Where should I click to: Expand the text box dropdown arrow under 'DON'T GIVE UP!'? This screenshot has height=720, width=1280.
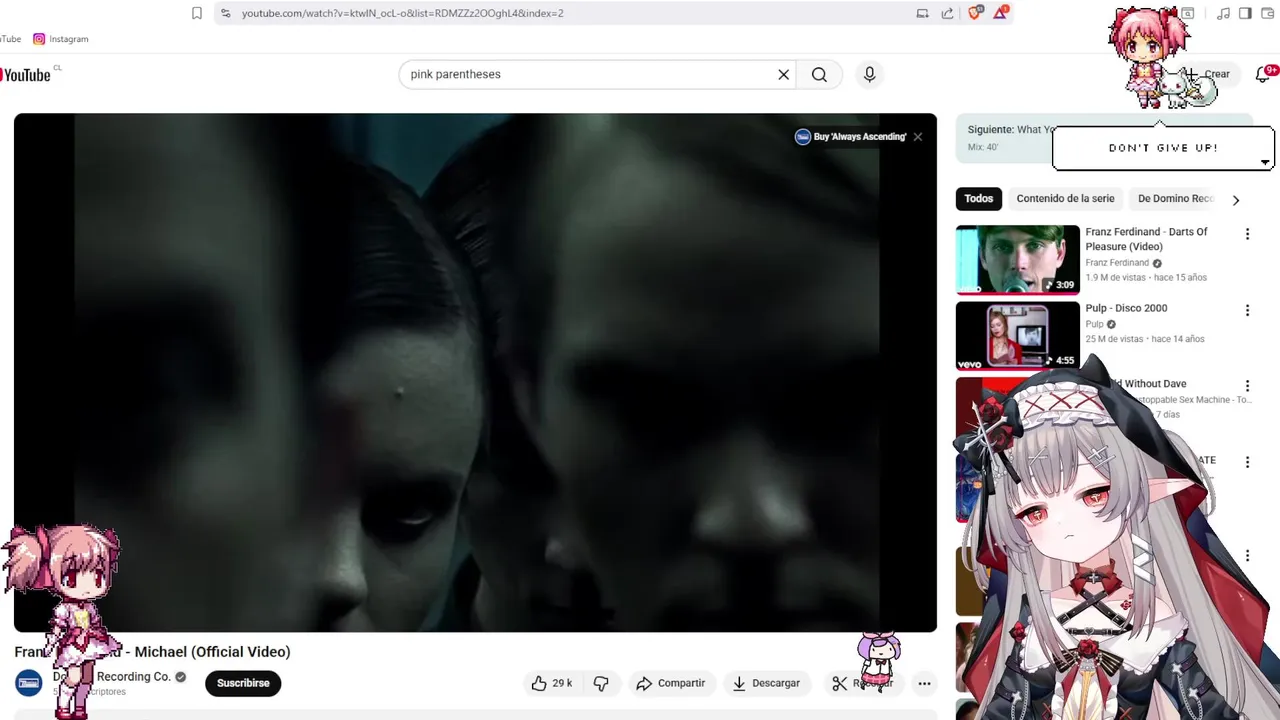pyautogui.click(x=1265, y=162)
